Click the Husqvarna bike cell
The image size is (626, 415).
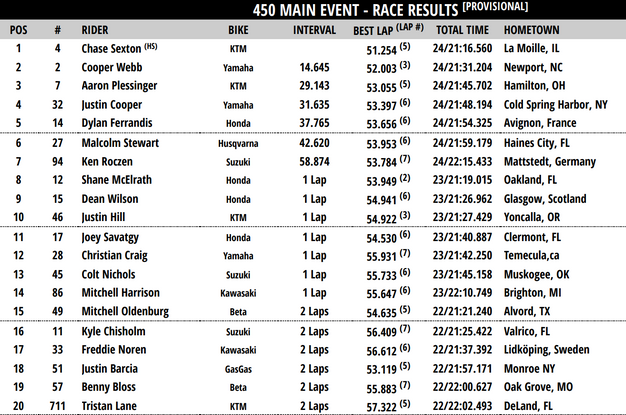pyautogui.click(x=237, y=142)
